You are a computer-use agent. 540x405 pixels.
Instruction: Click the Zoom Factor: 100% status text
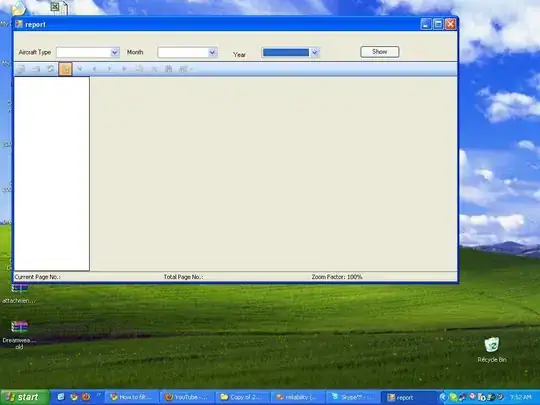pyautogui.click(x=337, y=277)
